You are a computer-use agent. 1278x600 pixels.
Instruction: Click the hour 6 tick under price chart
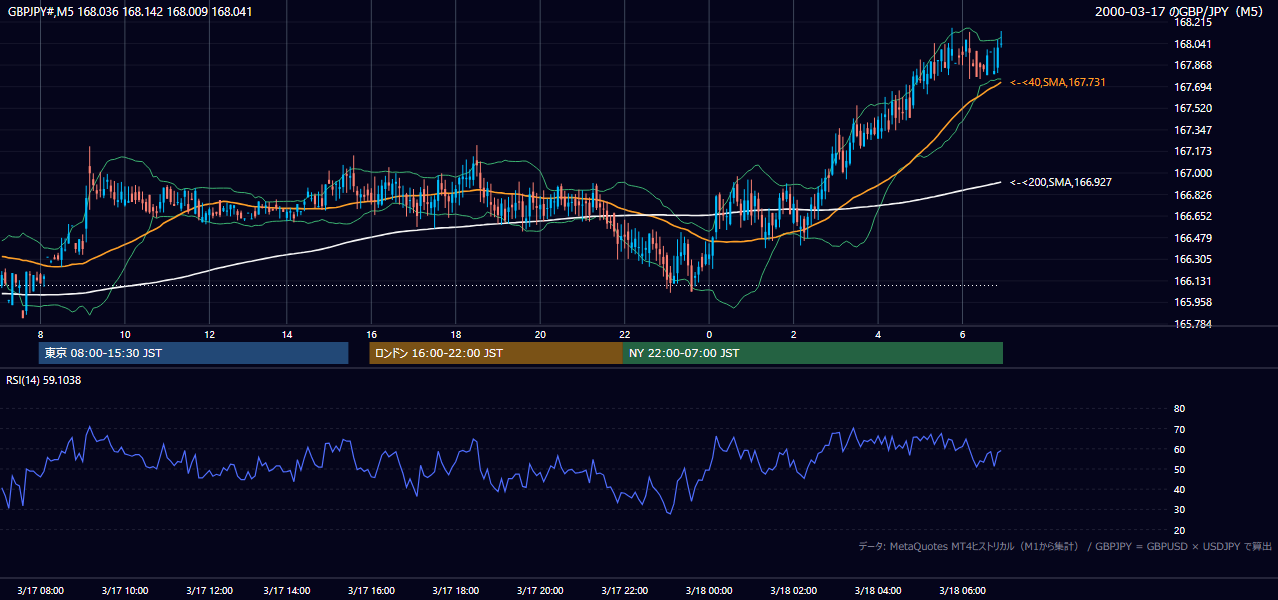tap(963, 334)
